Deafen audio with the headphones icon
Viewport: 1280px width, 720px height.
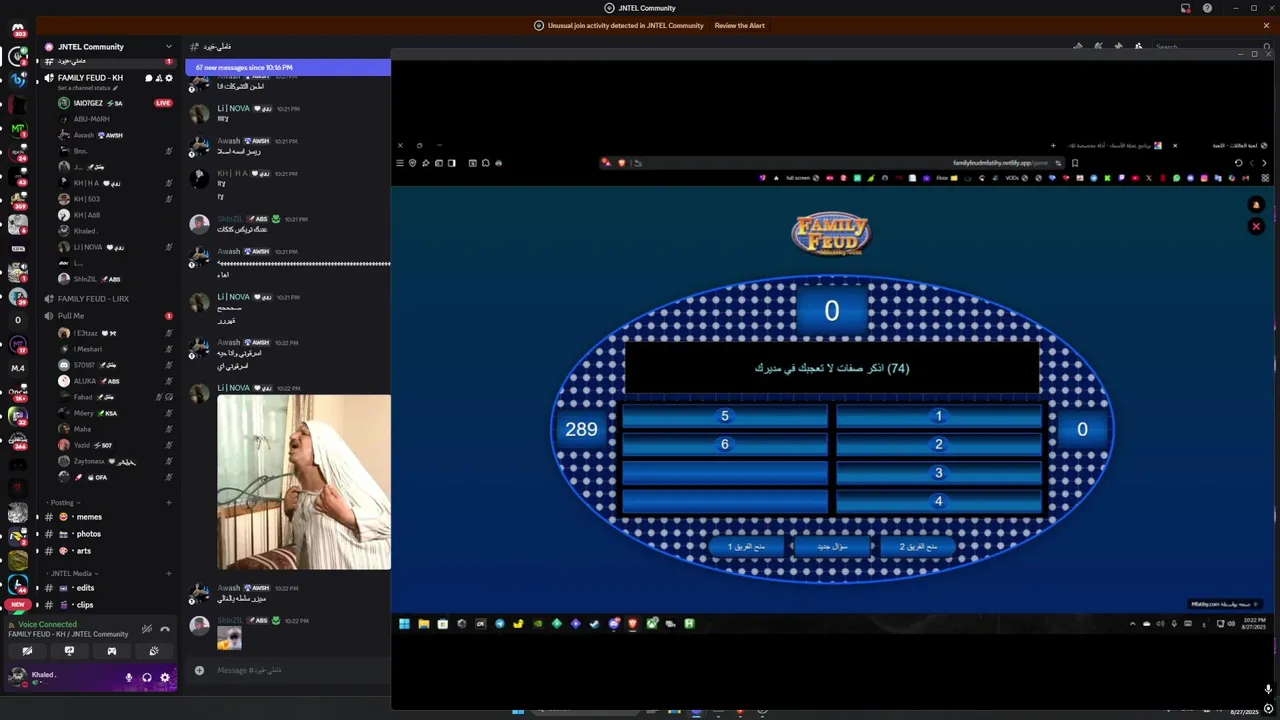click(147, 677)
